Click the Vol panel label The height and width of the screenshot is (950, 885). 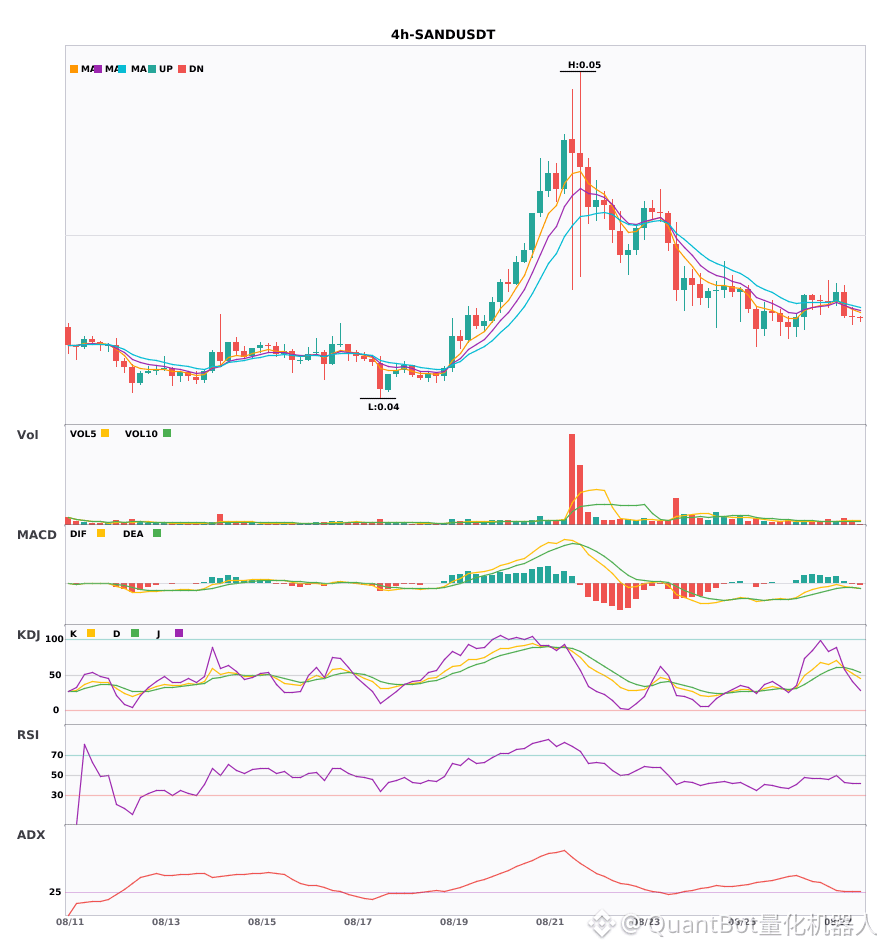pos(27,434)
